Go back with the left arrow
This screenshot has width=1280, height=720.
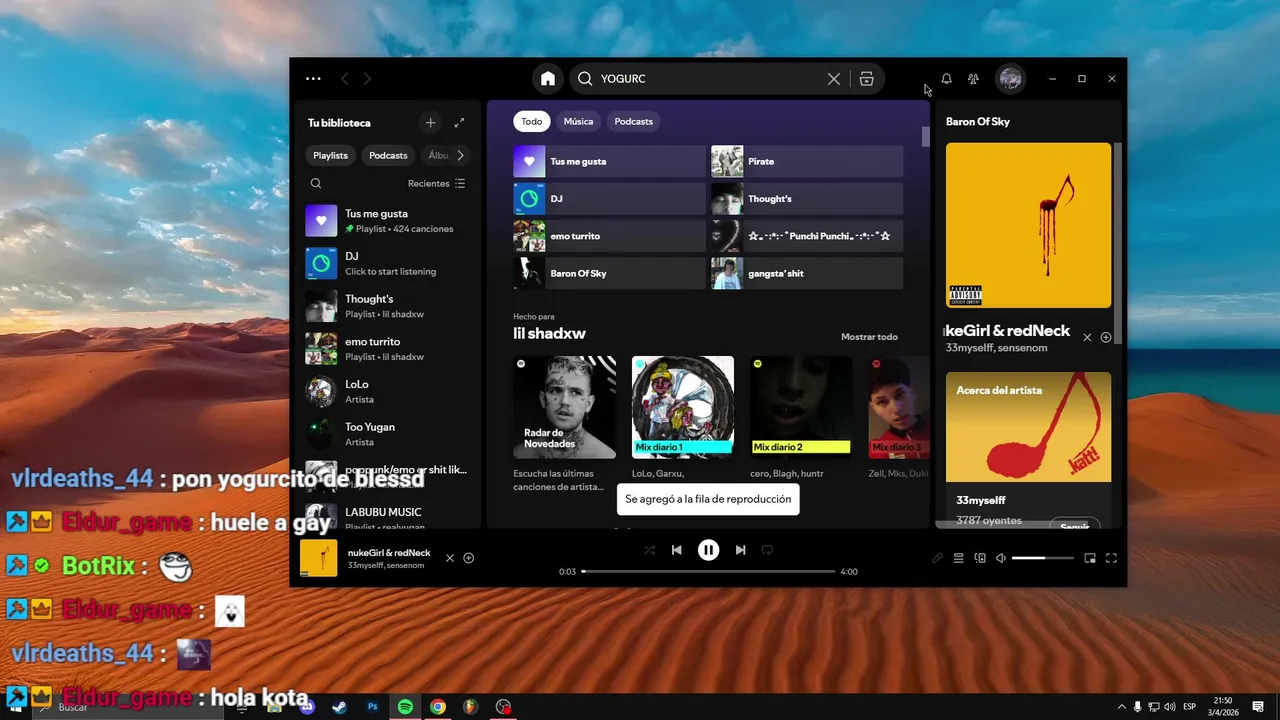344,79
